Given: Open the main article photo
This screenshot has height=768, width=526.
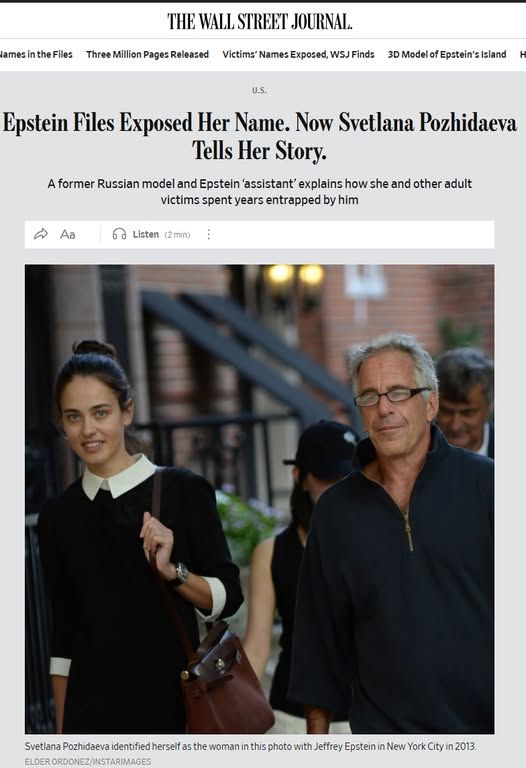Looking at the screenshot, I should [x=260, y=499].
